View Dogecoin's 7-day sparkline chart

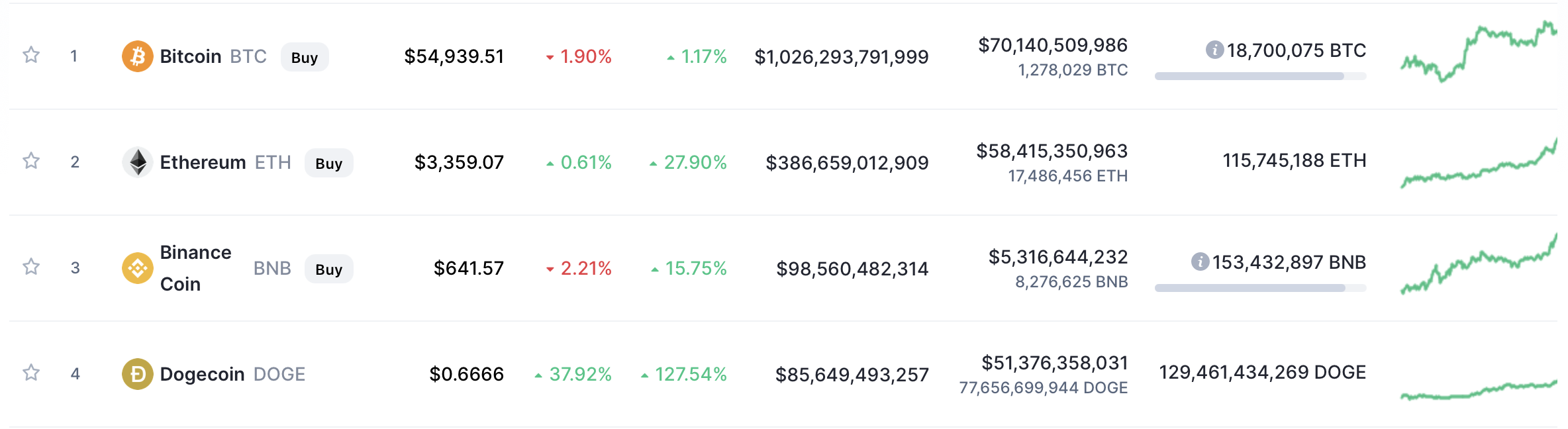click(x=1478, y=391)
